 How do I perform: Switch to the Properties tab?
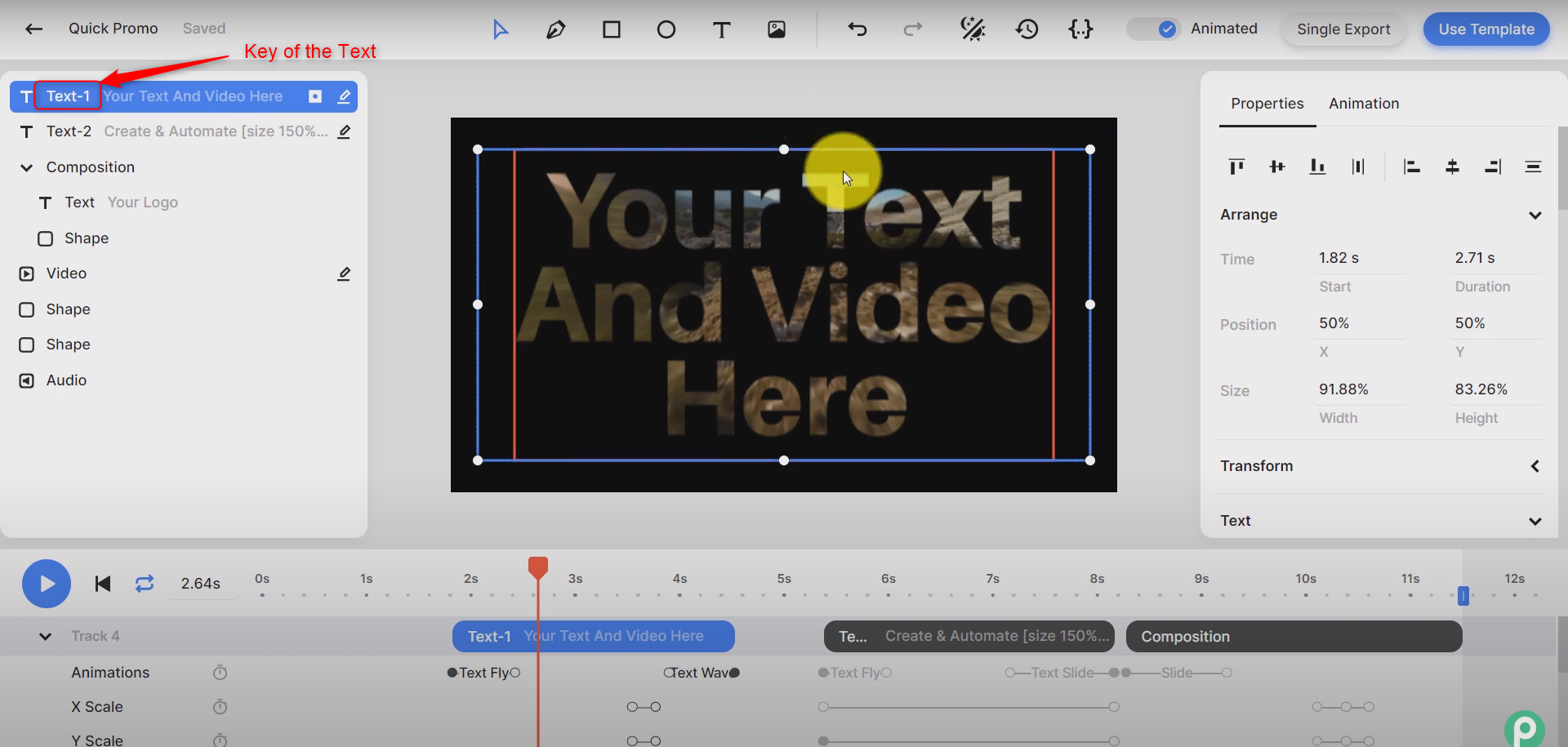coord(1267,104)
